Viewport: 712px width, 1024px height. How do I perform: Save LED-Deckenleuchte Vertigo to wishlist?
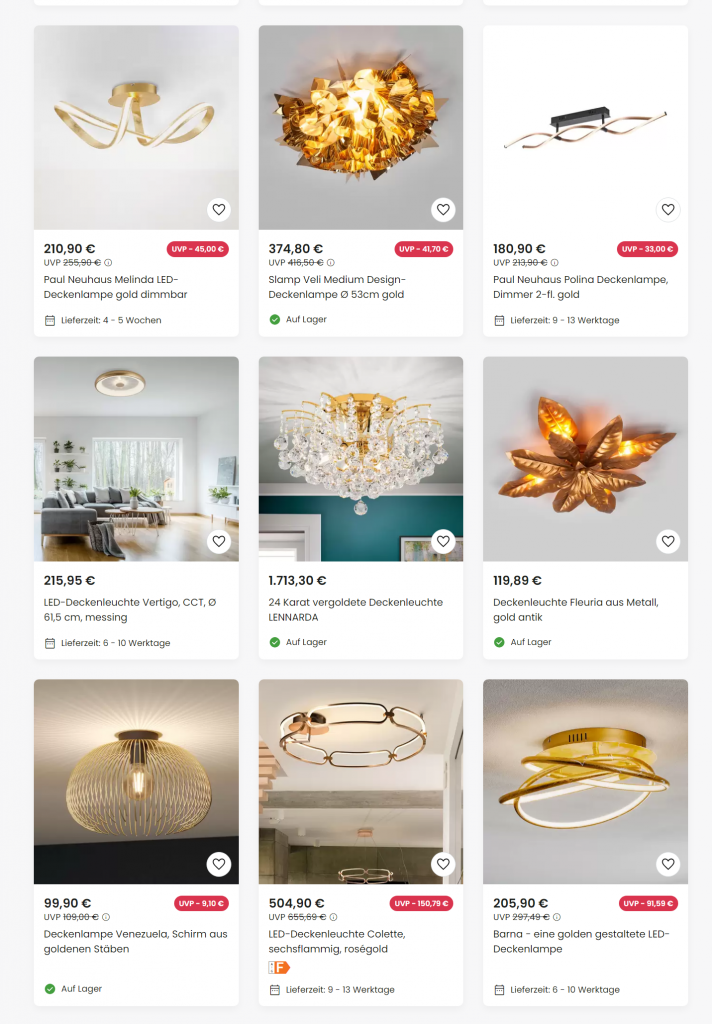(x=219, y=541)
